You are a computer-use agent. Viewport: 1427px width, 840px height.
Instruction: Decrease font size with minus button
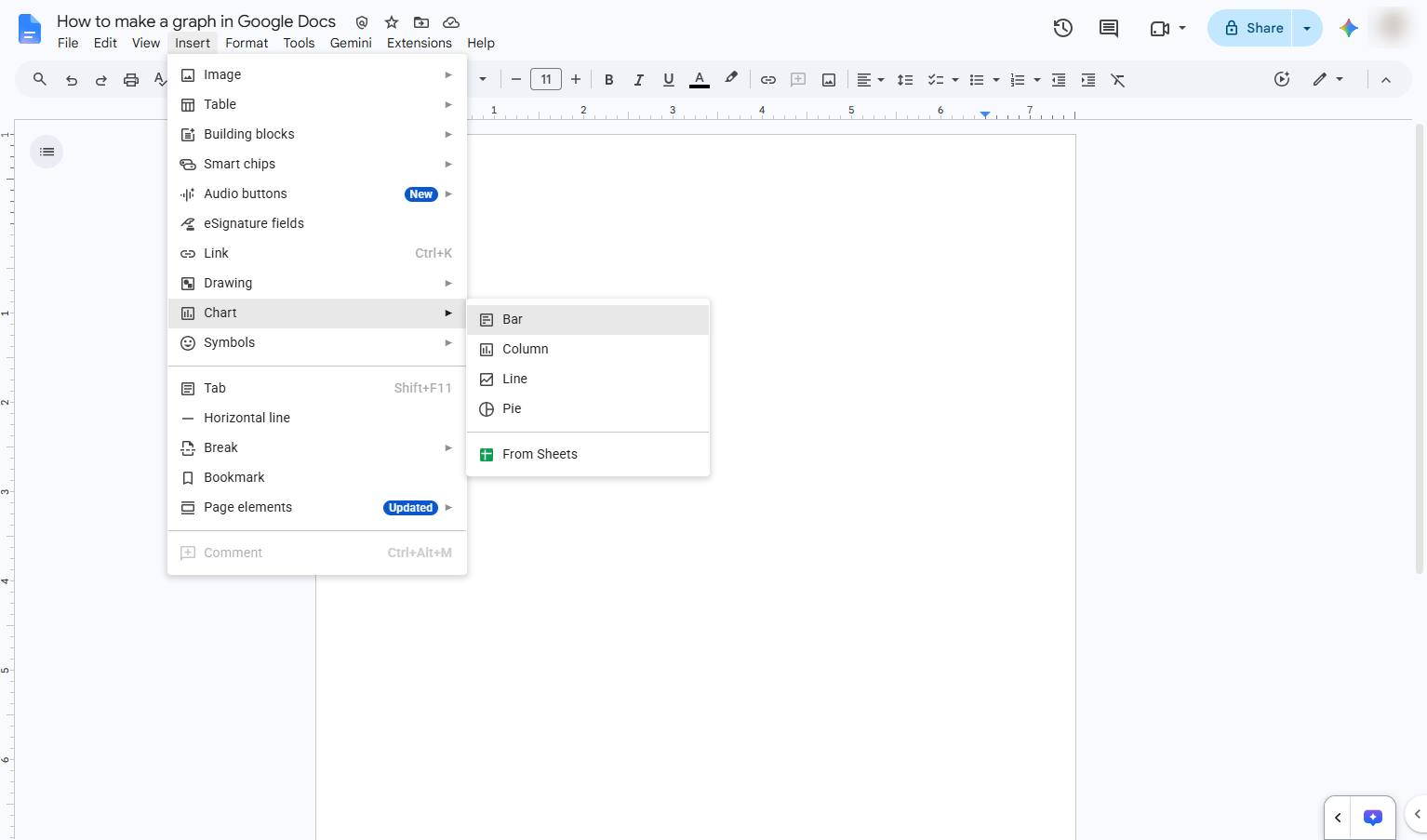tap(516, 80)
